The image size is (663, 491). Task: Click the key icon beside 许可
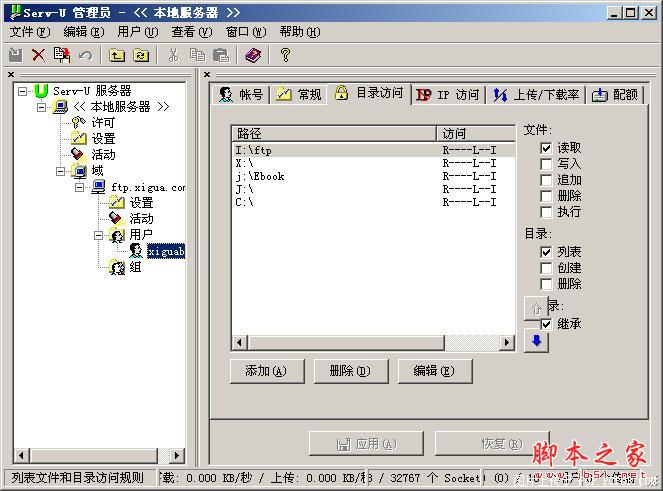click(x=78, y=122)
